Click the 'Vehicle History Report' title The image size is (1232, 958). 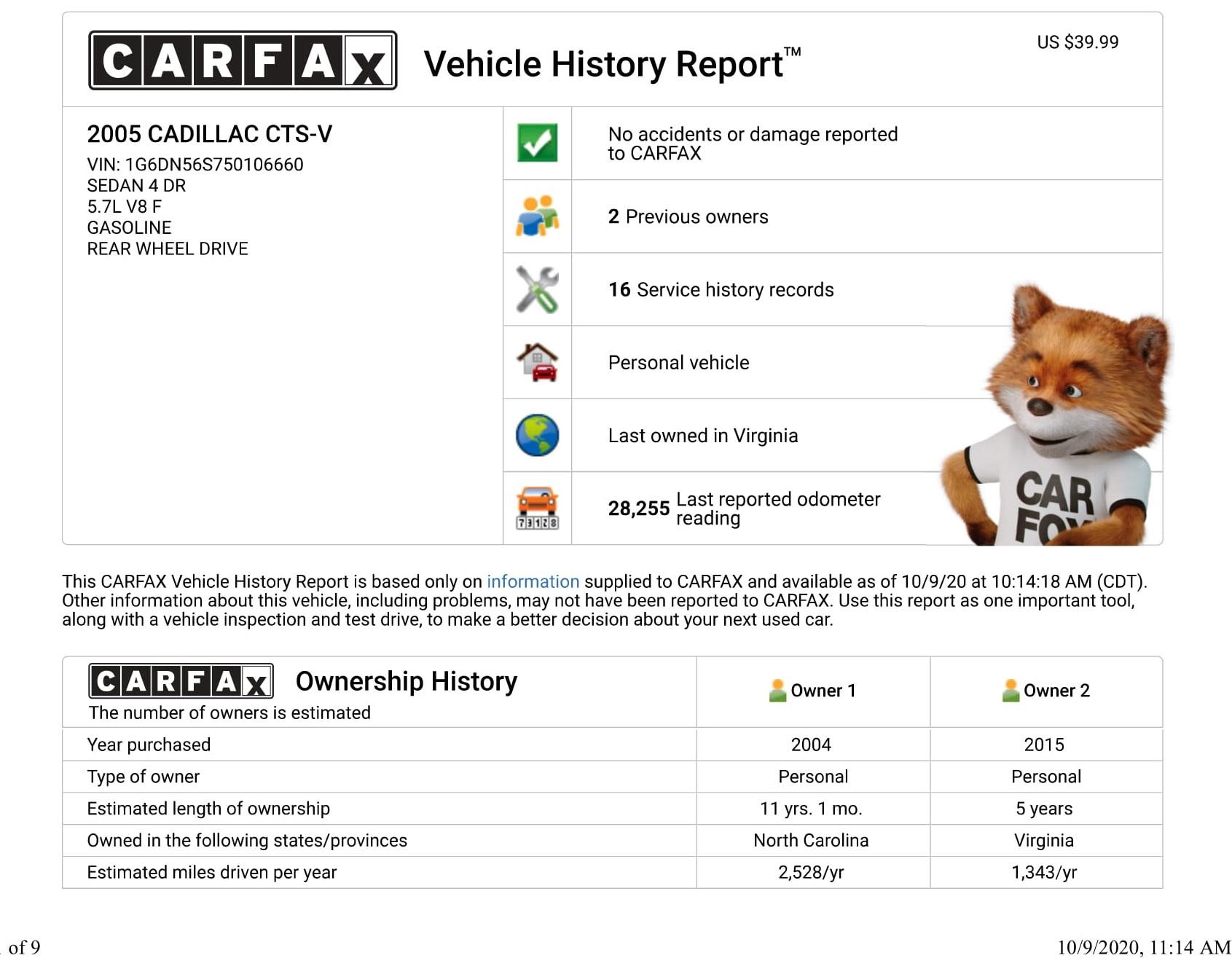click(612, 63)
